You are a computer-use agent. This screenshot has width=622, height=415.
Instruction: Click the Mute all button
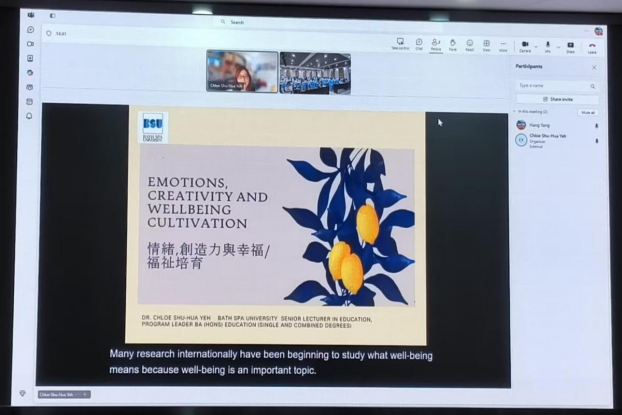[x=587, y=113]
